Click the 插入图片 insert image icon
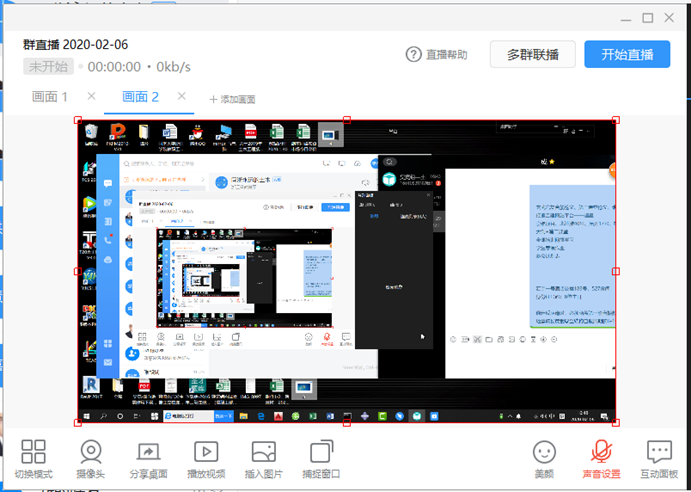The width and height of the screenshot is (691, 492). pos(264,452)
